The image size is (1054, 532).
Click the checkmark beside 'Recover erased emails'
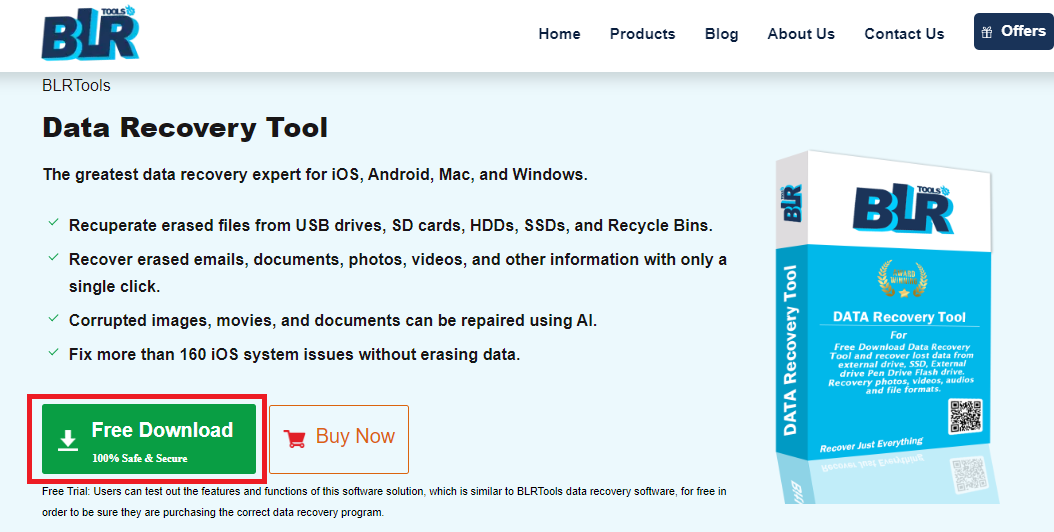click(x=53, y=257)
